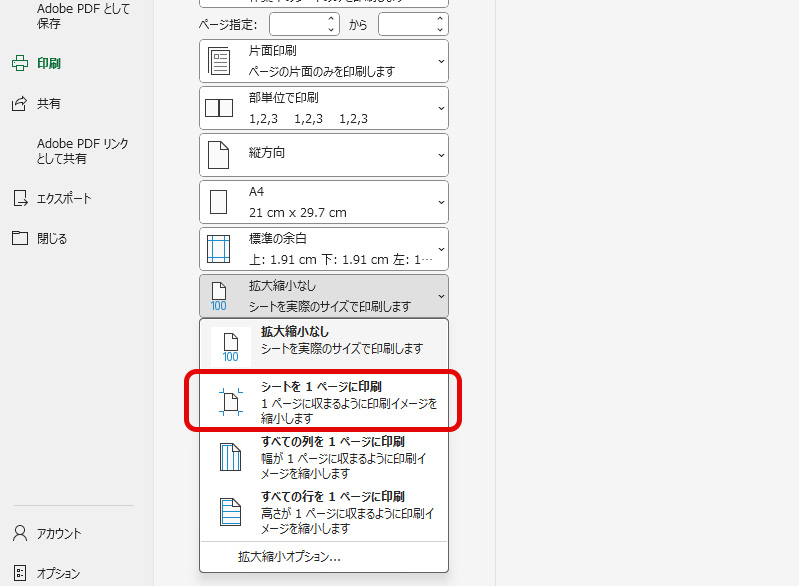Click the gear icon for オプション
Screen dimensions: 799x586
(19, 573)
